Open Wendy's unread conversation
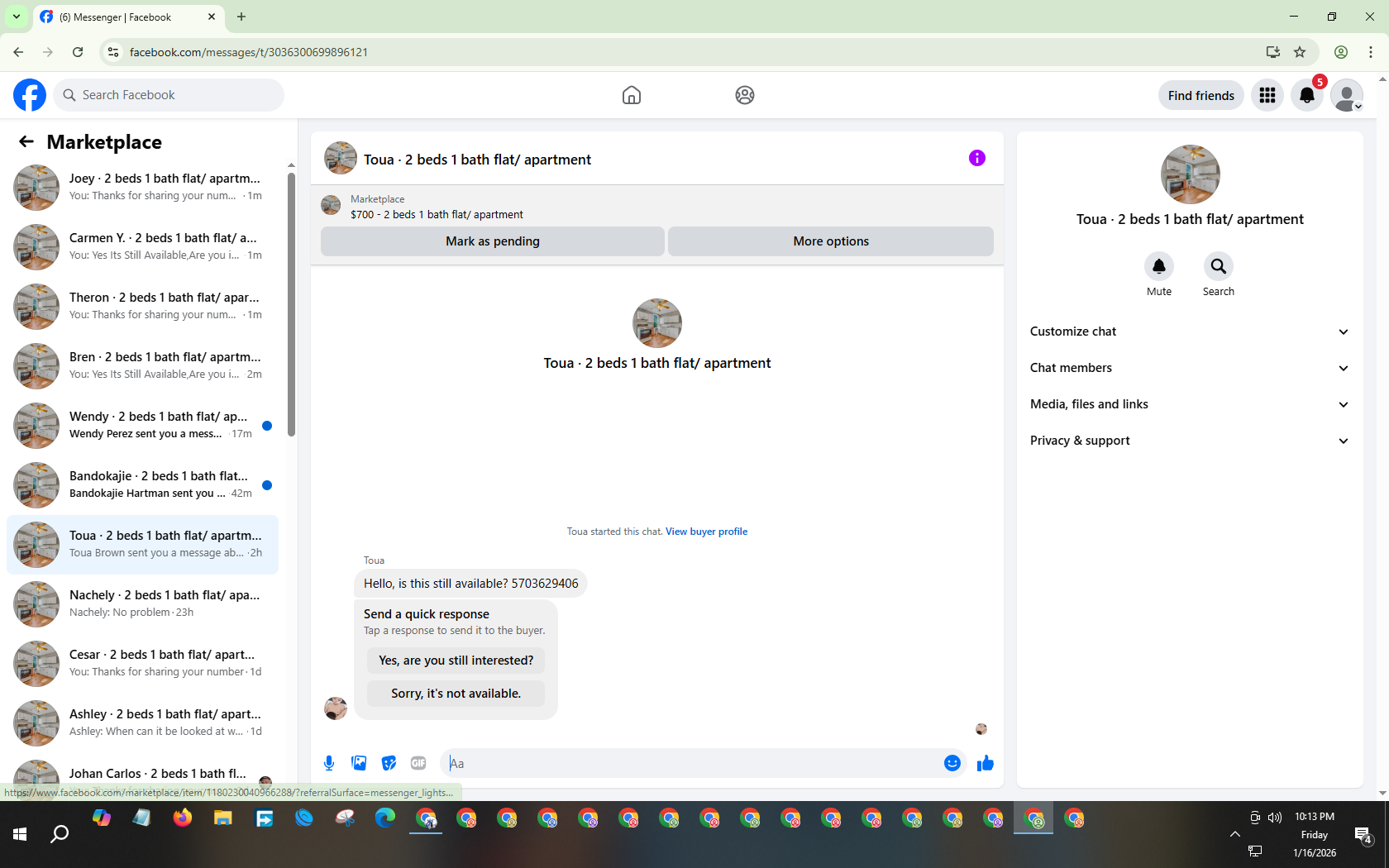 142,426
